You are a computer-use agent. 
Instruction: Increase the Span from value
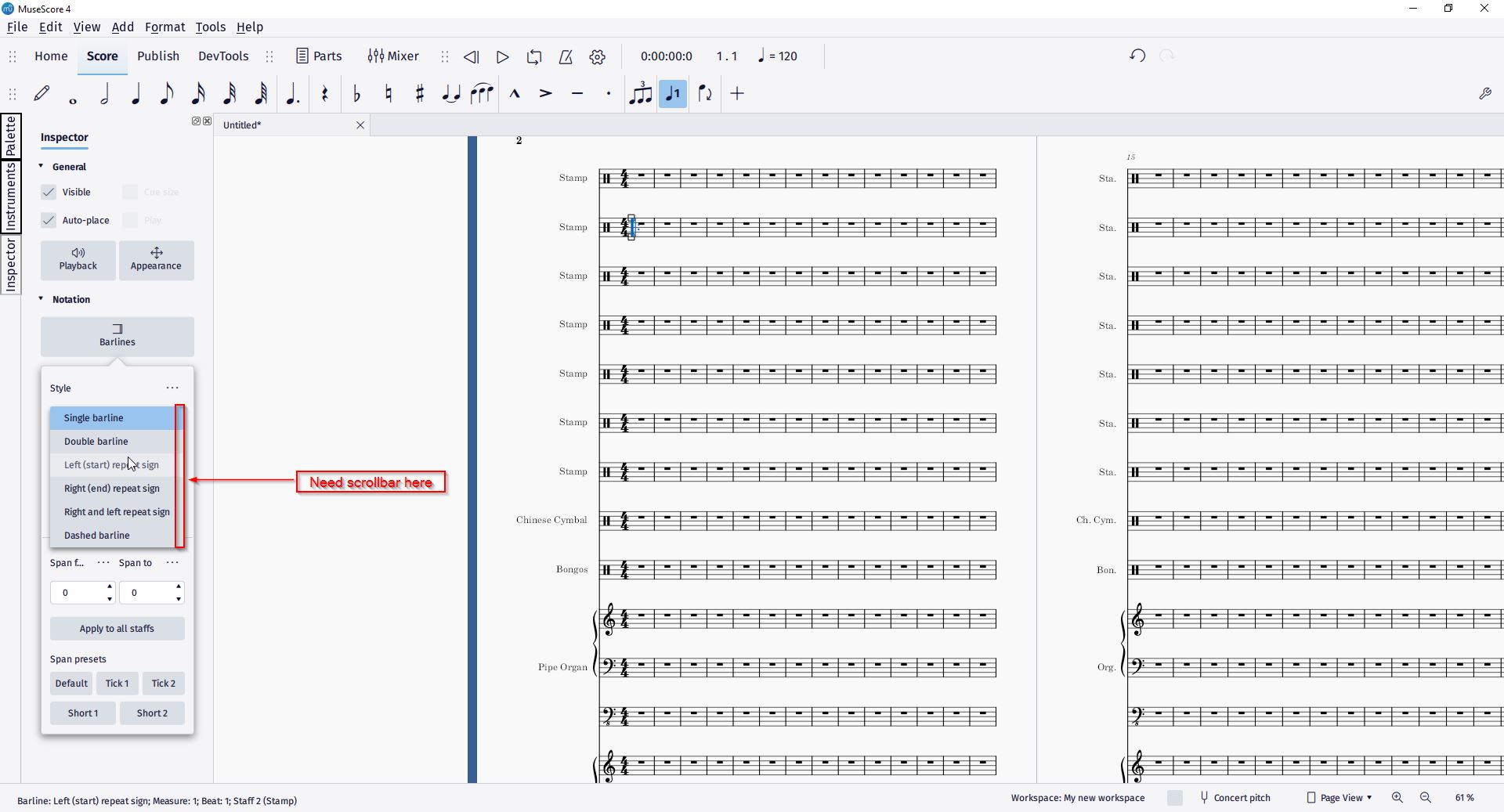[x=107, y=587]
